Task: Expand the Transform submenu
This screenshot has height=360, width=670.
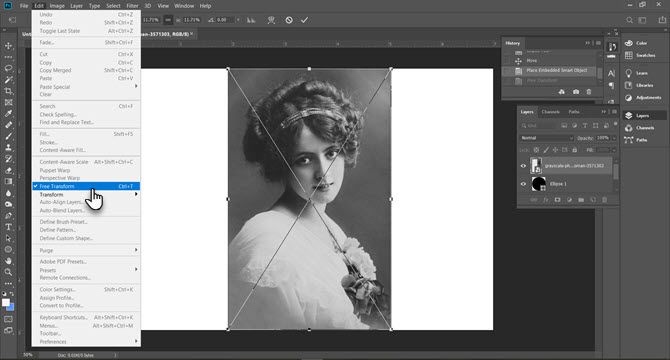Action: point(86,194)
